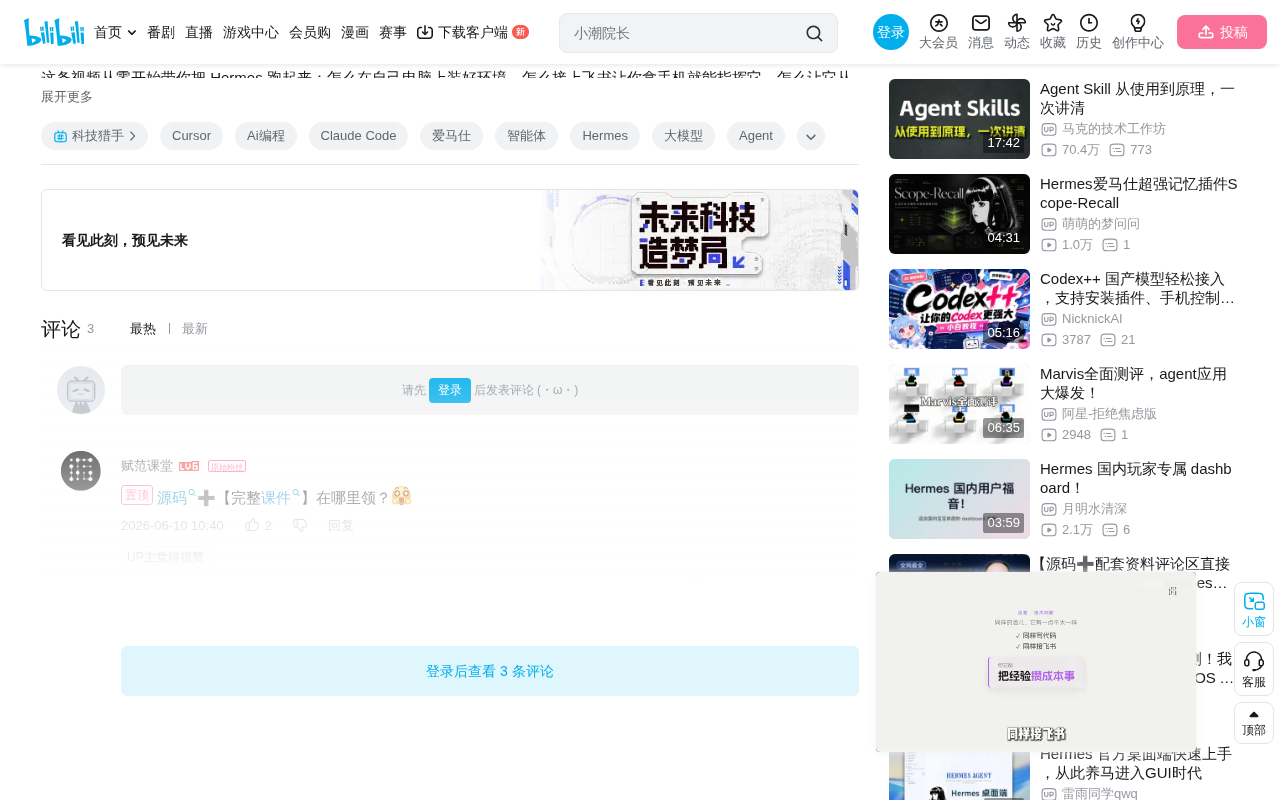The height and width of the screenshot is (800, 1280).
Task: Sort comments by 最新
Action: [x=195, y=329]
